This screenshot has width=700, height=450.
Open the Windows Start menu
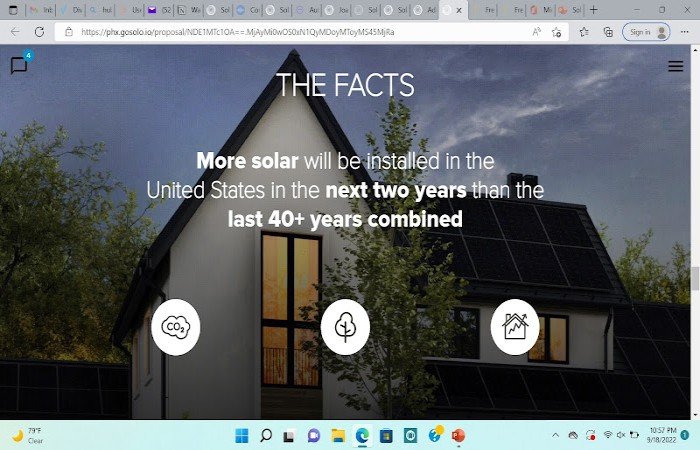click(241, 435)
